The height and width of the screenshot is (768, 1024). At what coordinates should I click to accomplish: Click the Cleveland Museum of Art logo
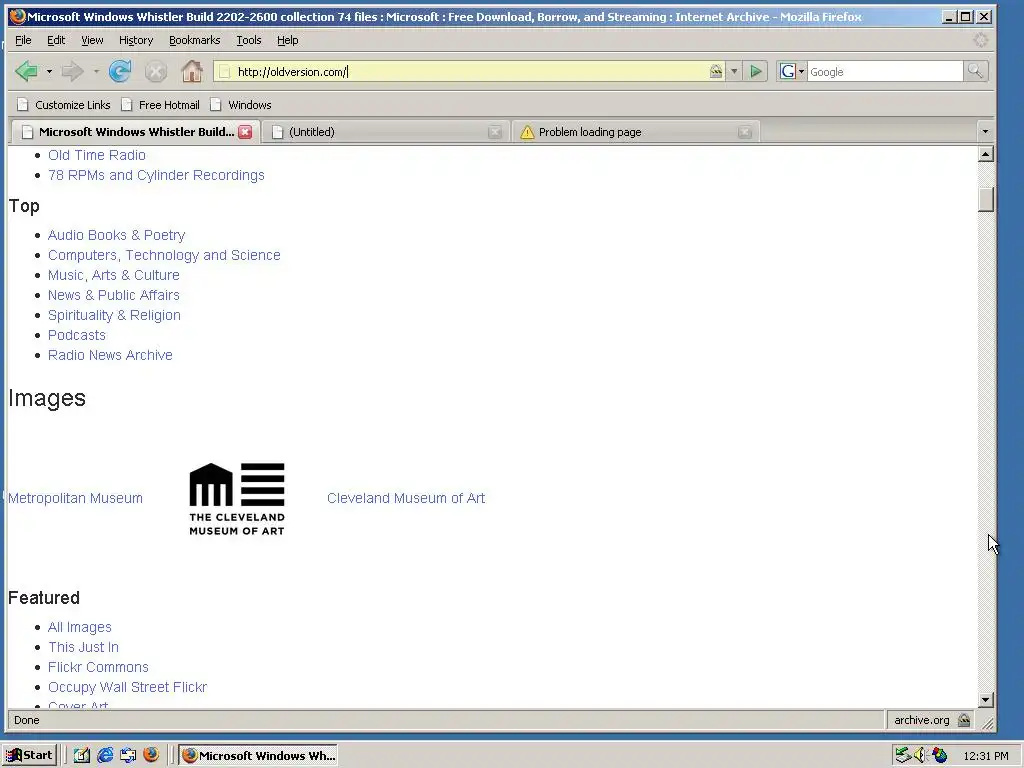point(237,500)
